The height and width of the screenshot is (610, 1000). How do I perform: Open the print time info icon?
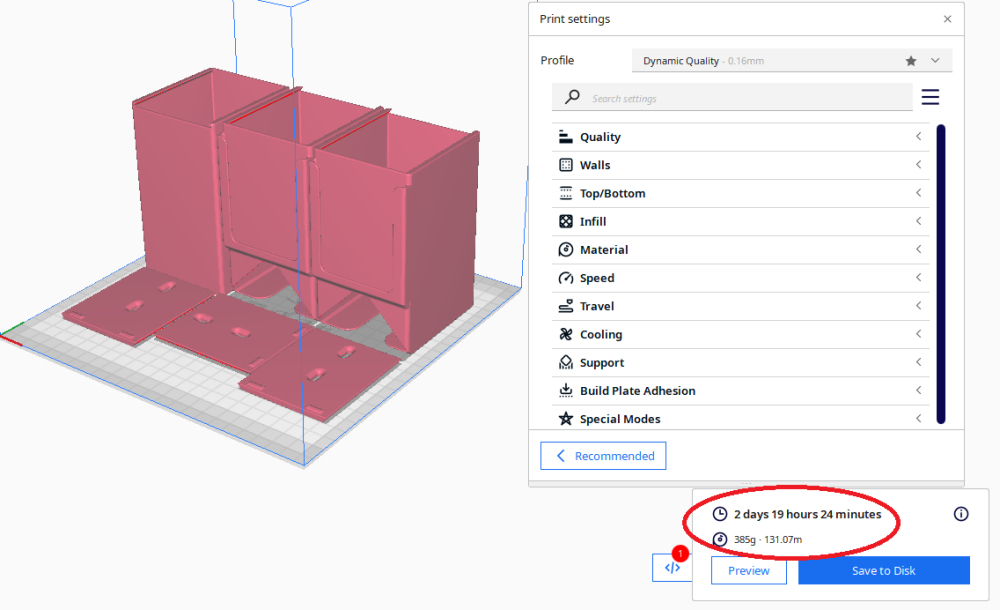(961, 514)
